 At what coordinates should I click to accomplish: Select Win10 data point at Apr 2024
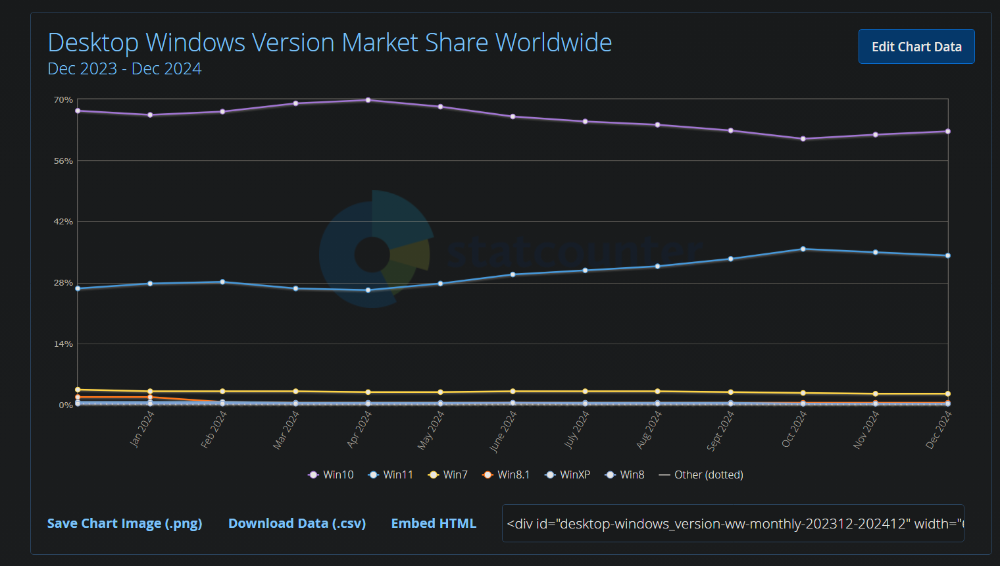tap(368, 100)
